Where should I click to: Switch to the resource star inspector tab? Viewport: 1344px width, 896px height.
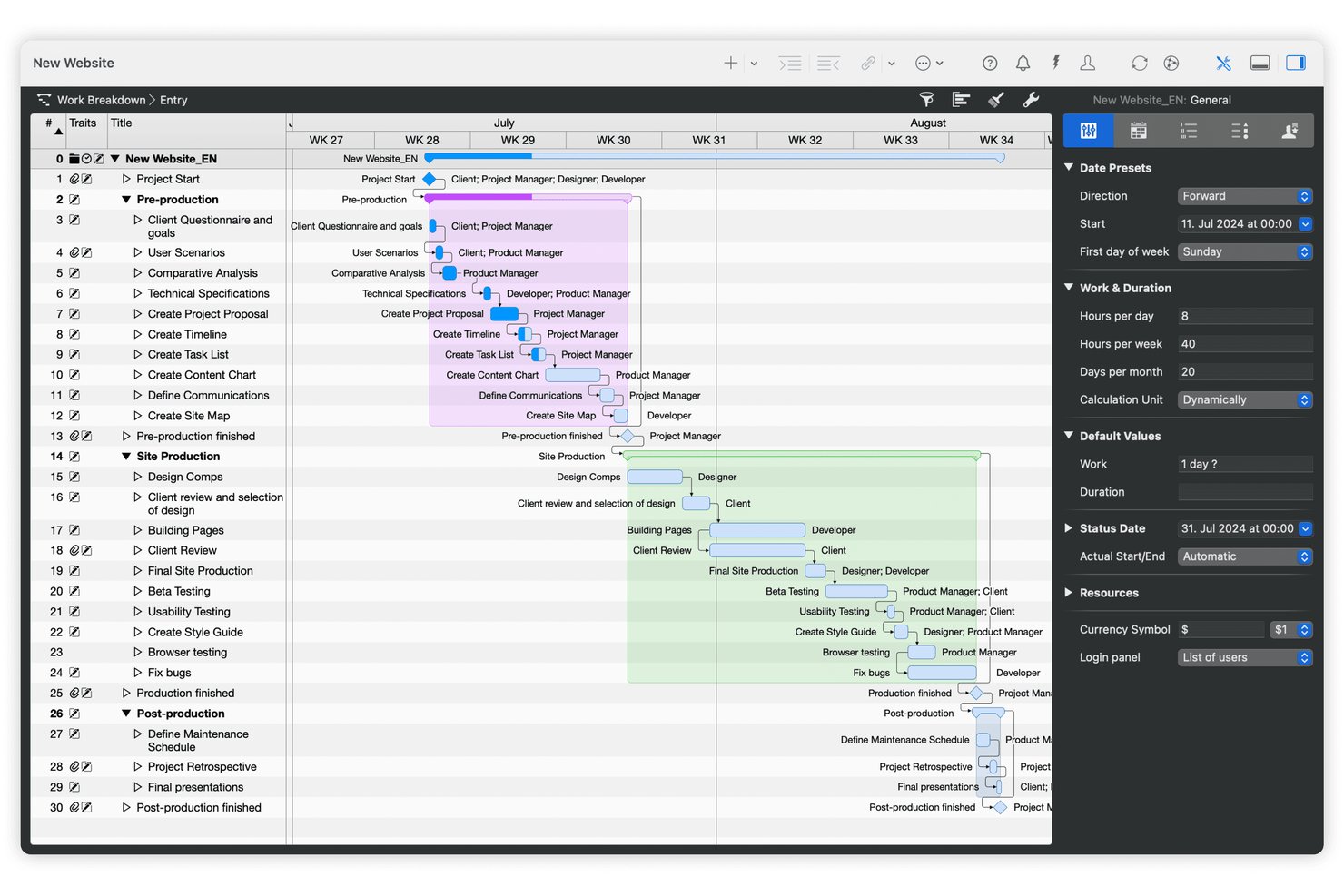pyautogui.click(x=1290, y=131)
